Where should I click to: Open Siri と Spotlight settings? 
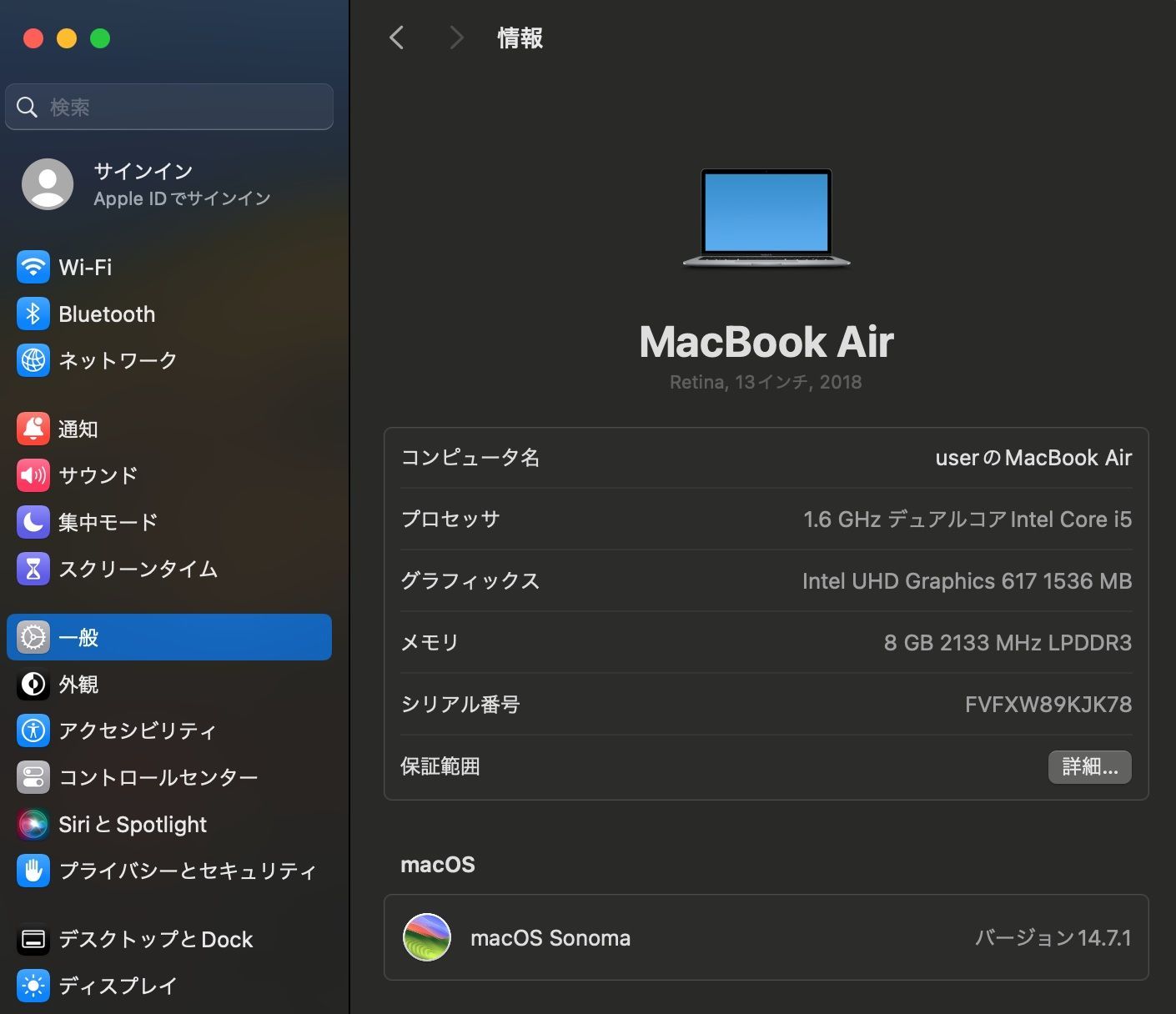pyautogui.click(x=169, y=825)
